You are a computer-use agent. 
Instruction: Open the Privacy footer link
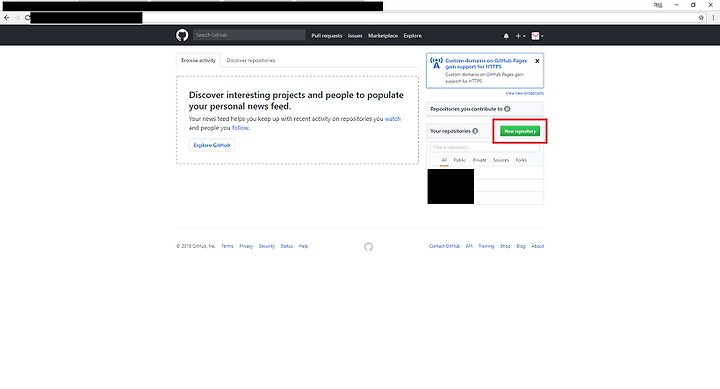246,246
